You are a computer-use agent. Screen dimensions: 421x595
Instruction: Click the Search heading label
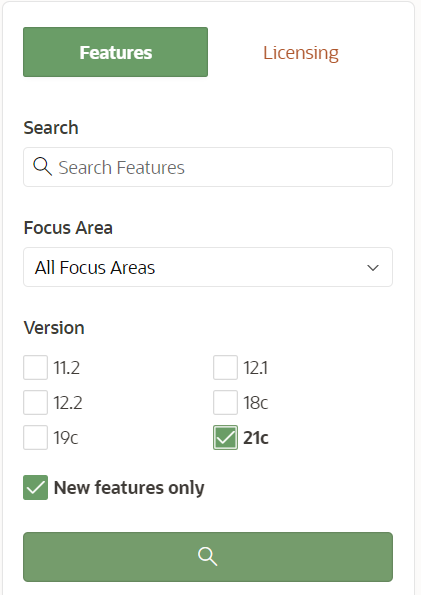click(51, 128)
